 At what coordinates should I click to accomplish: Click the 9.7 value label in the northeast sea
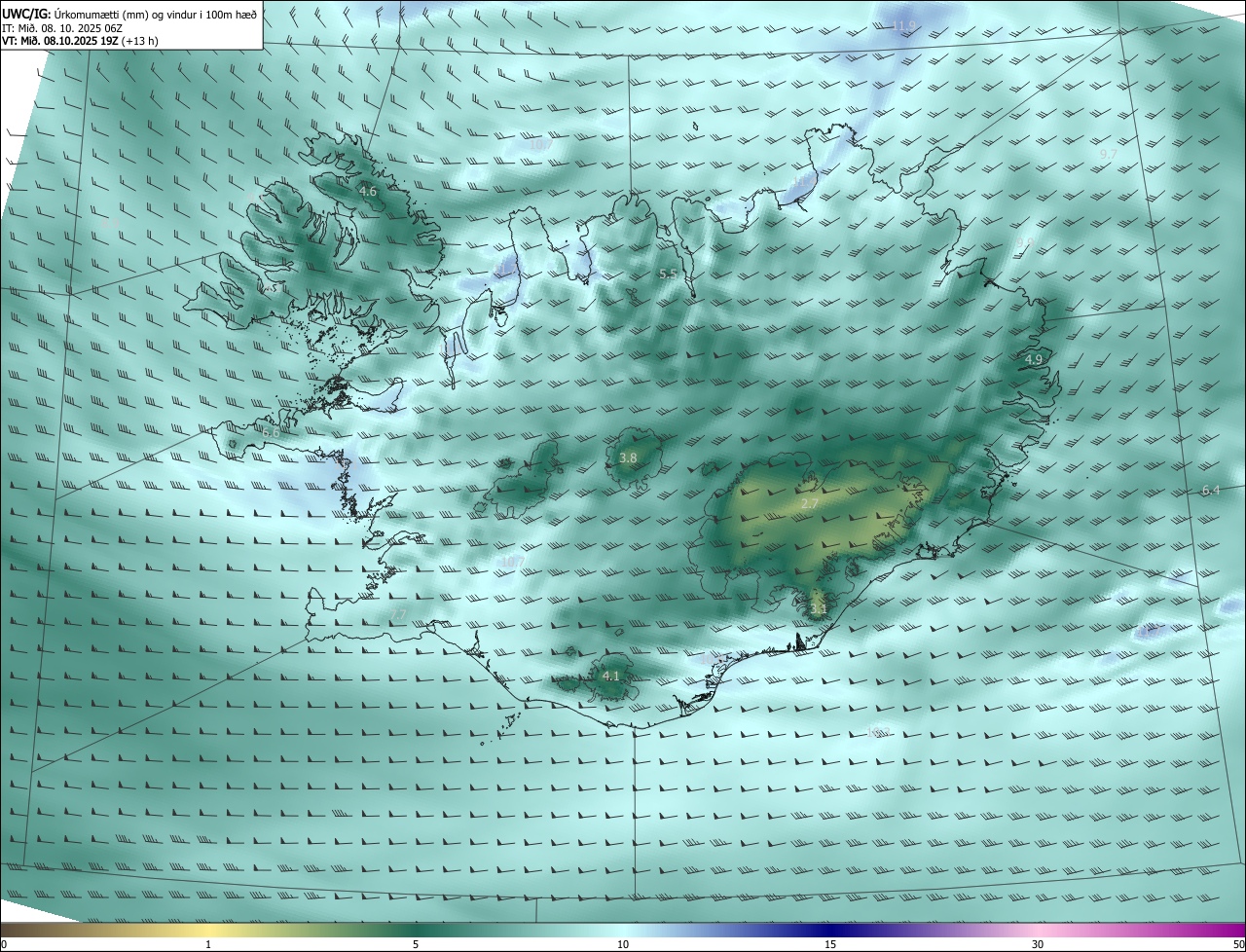point(1108,155)
